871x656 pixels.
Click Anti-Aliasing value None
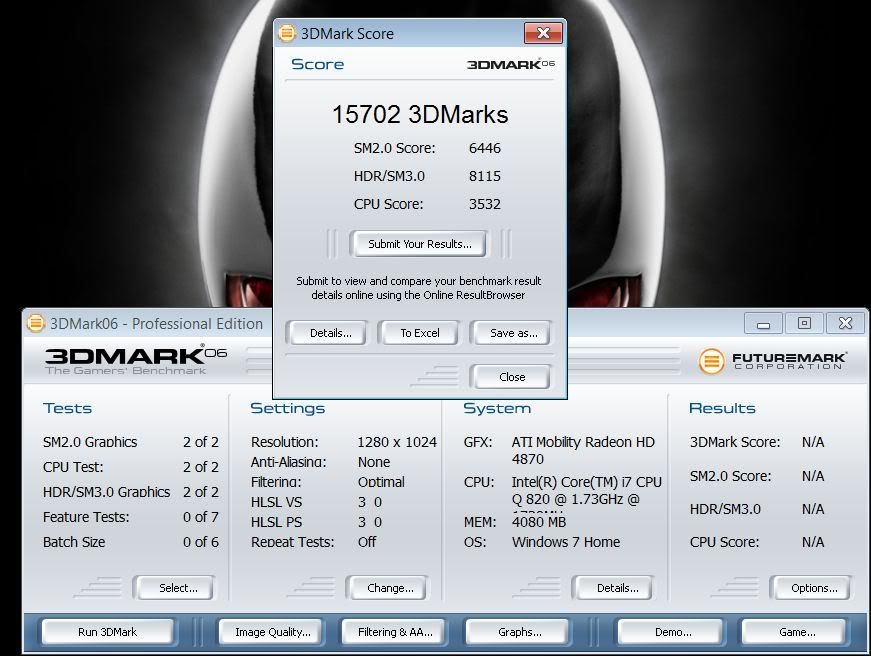(374, 462)
